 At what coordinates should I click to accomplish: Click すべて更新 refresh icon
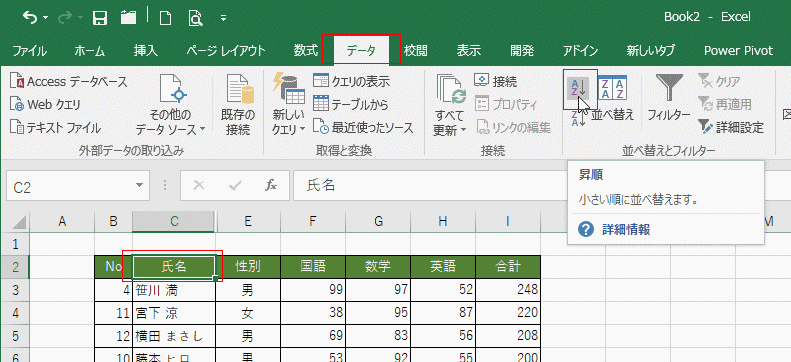[449, 105]
